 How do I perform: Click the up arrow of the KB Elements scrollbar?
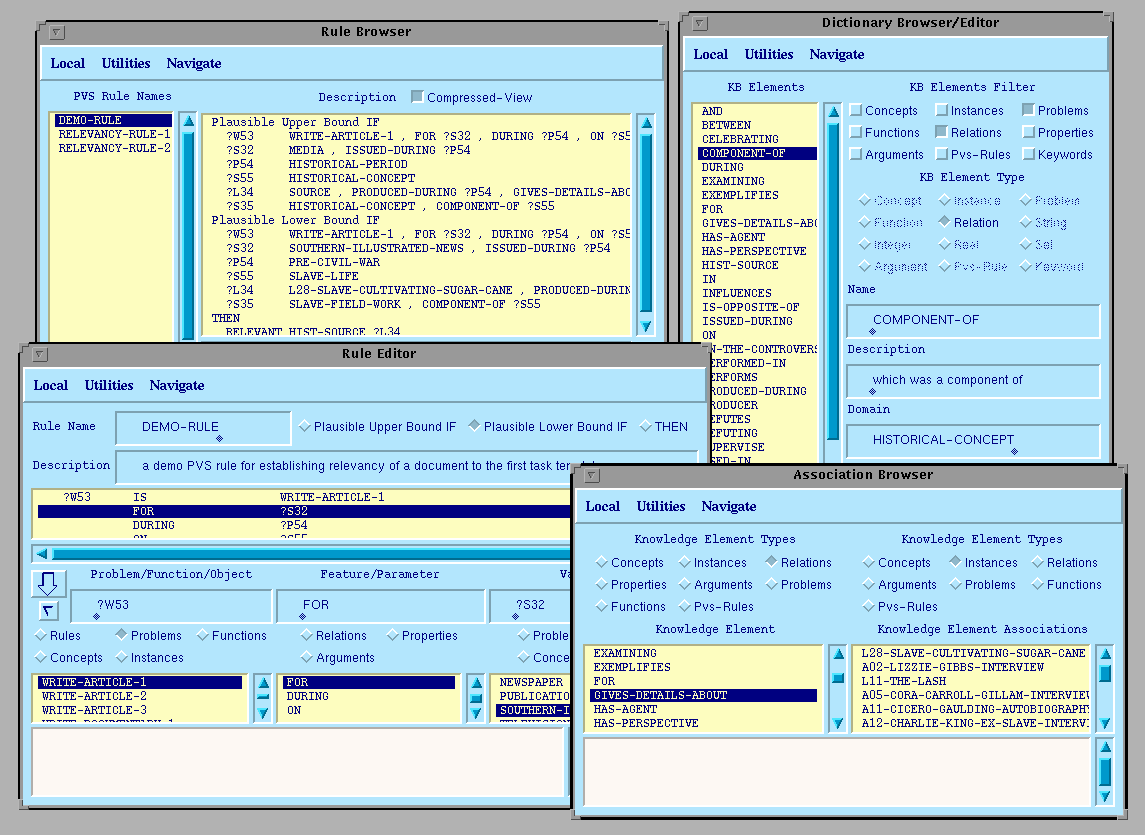pyautogui.click(x=832, y=112)
